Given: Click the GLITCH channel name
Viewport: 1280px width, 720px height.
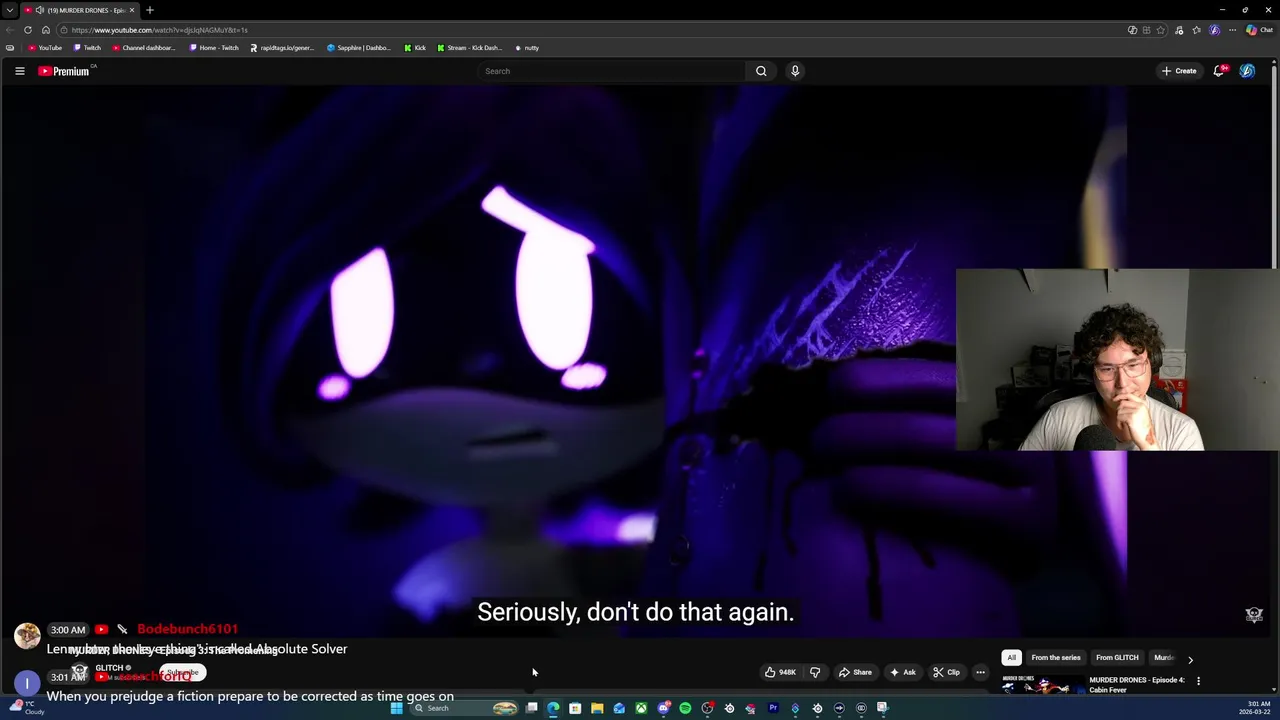Looking at the screenshot, I should pyautogui.click(x=110, y=668).
